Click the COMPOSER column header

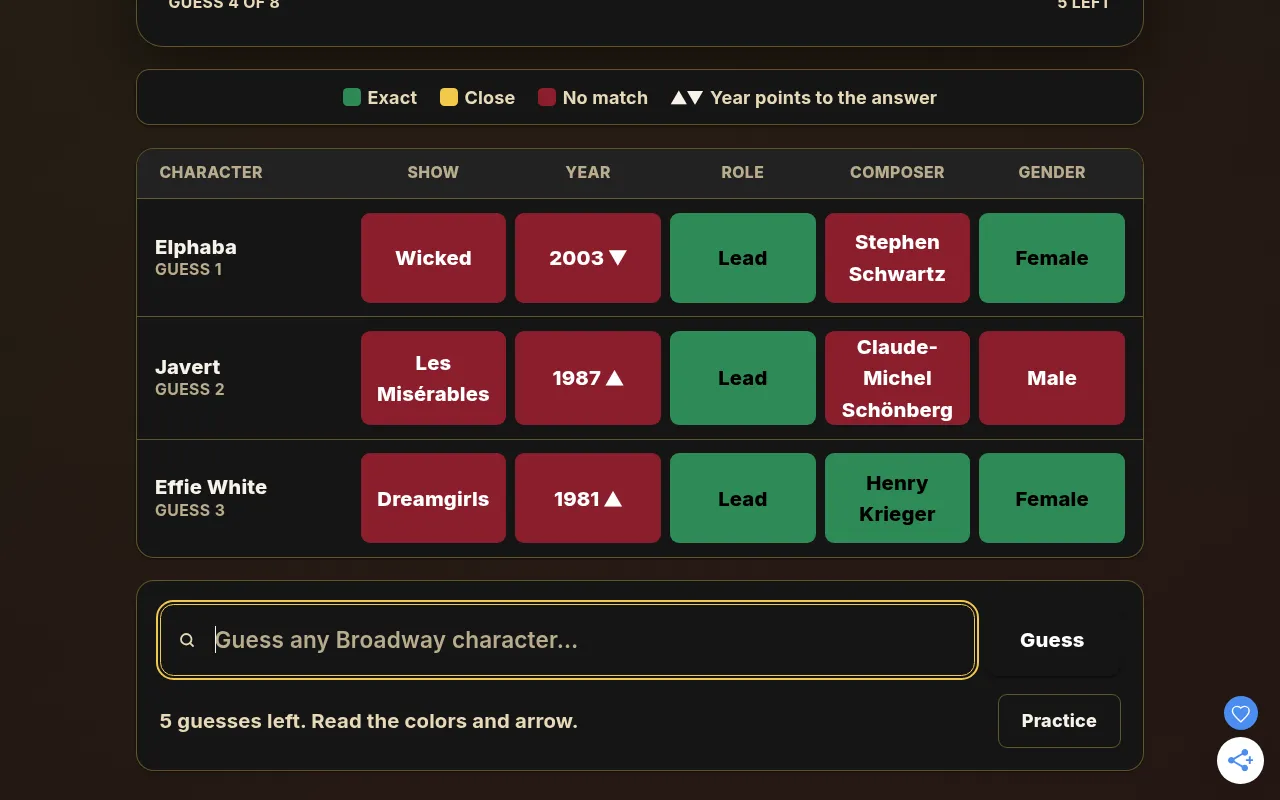(x=897, y=172)
